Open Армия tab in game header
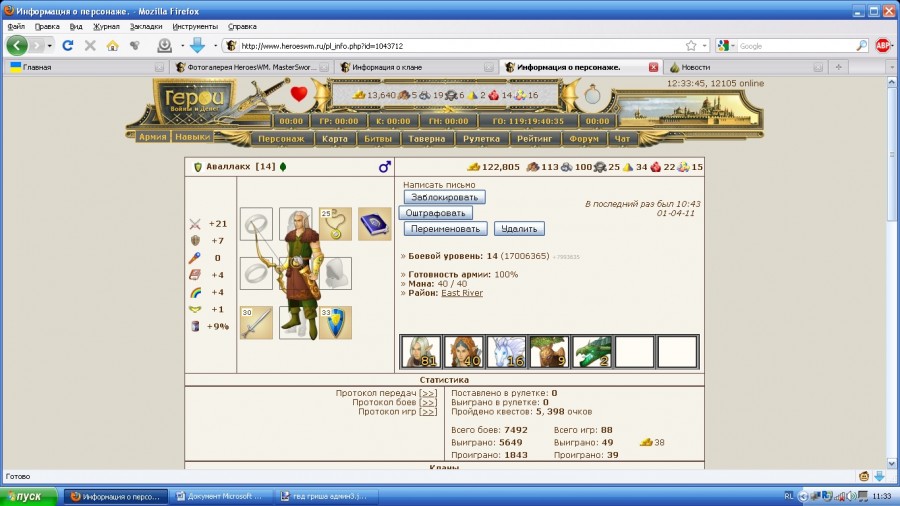 [152, 137]
